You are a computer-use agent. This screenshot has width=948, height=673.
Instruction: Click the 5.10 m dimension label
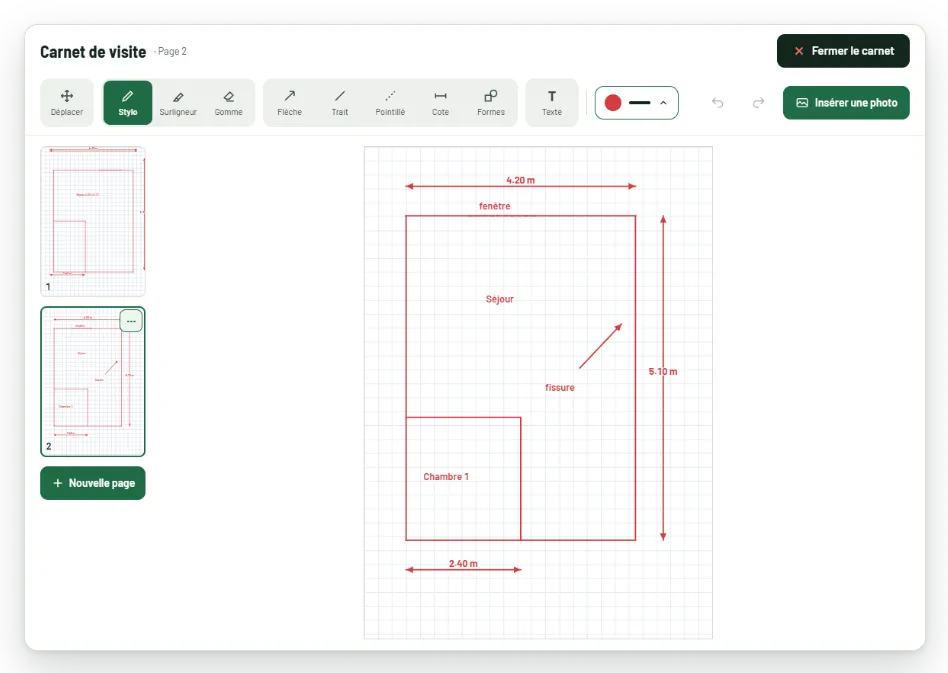663,371
